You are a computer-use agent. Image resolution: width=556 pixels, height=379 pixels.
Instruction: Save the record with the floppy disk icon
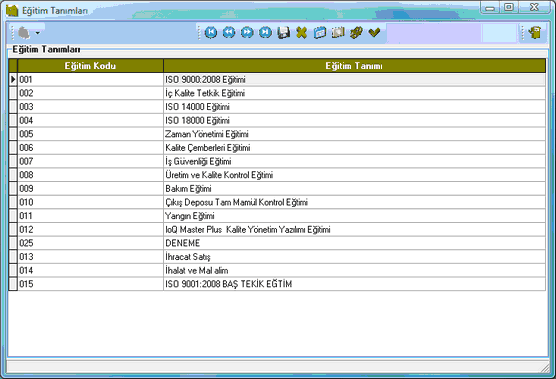(x=283, y=33)
